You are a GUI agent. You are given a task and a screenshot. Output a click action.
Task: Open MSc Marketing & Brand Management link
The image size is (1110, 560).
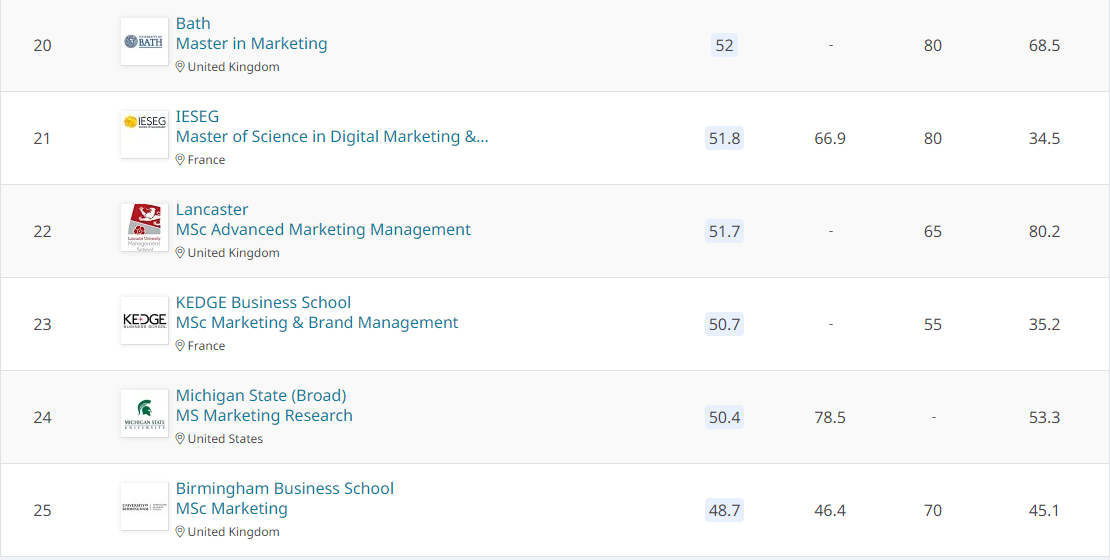[x=317, y=322]
